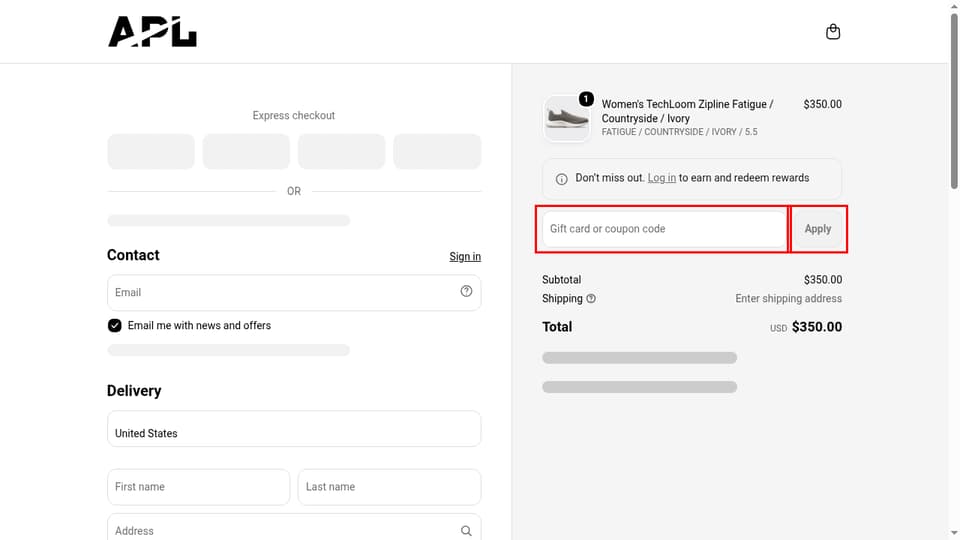Click the 'Express checkout' label
This screenshot has height=540, width=960.
click(294, 115)
